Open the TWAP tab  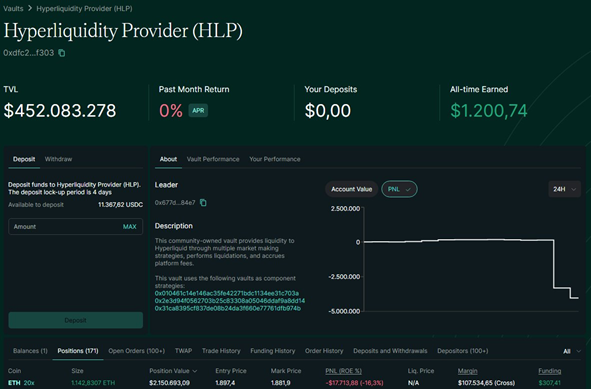pyautogui.click(x=183, y=351)
